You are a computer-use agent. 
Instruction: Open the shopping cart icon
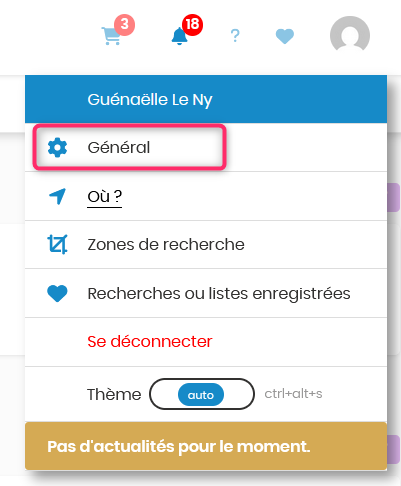click(x=111, y=36)
